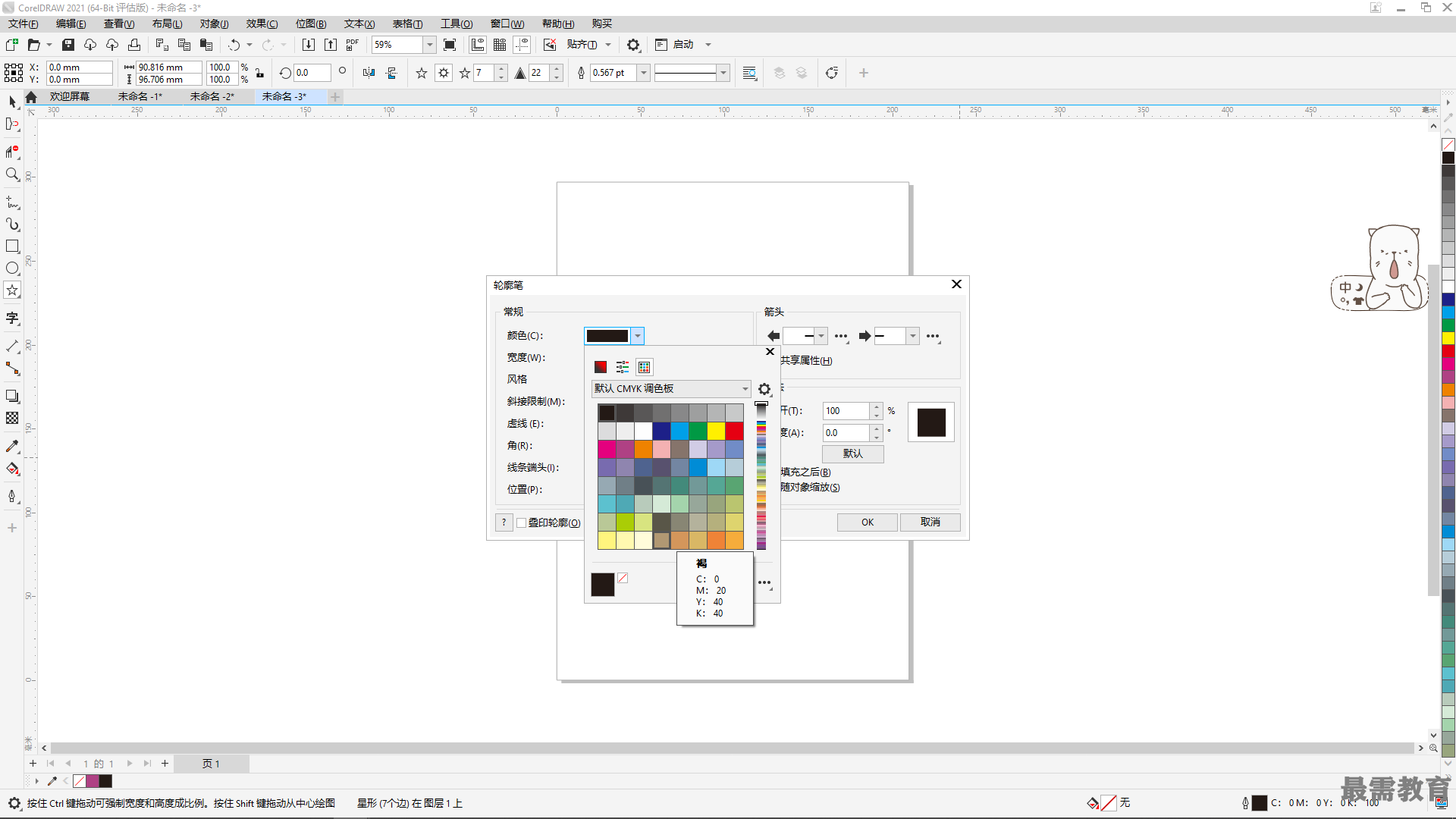Open the outline width 0.567 pt dropdown
1456x819 pixels.
point(644,73)
